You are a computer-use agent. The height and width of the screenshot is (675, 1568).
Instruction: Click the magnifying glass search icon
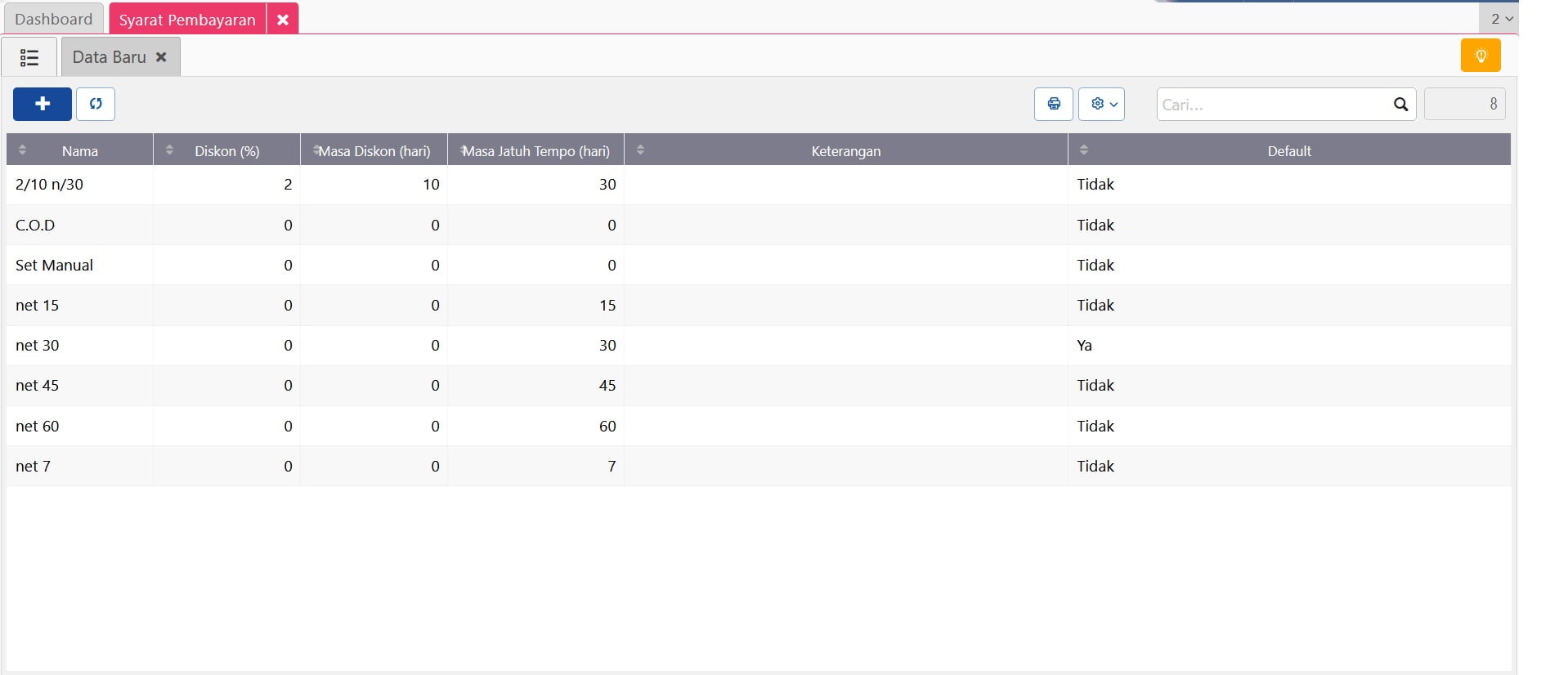tap(1400, 105)
